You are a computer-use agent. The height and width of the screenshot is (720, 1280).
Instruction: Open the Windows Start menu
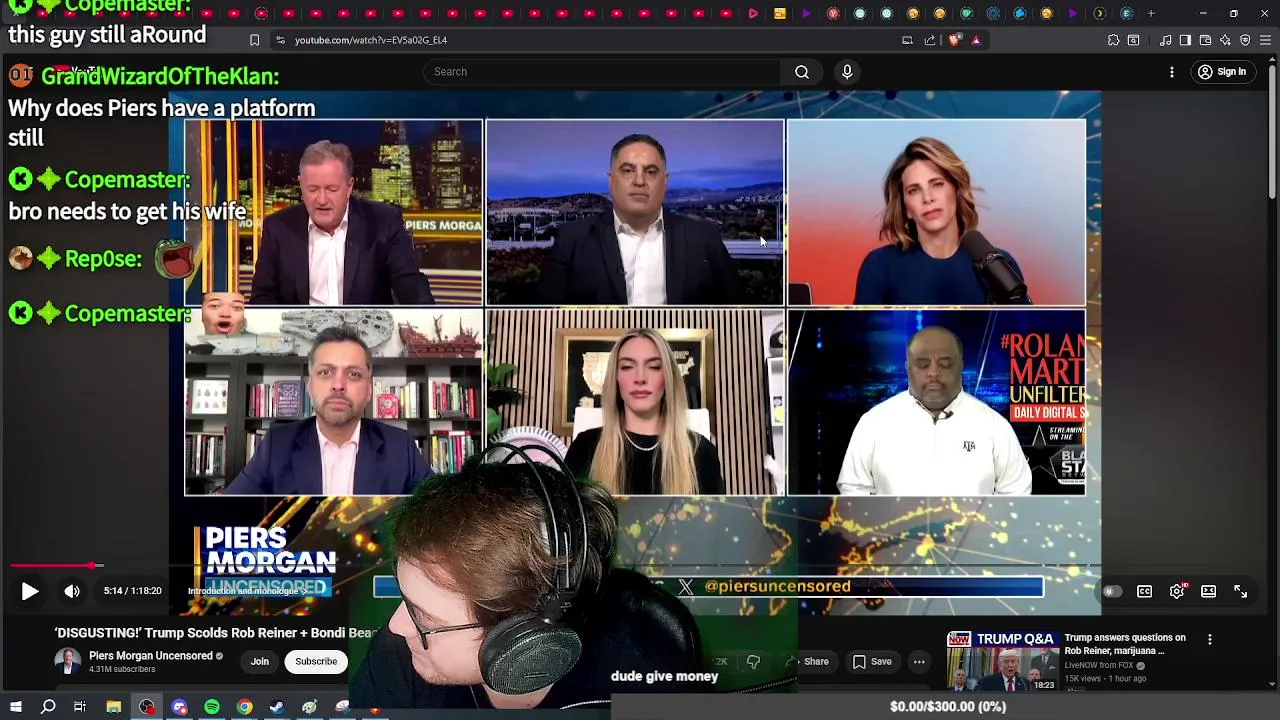coord(15,707)
